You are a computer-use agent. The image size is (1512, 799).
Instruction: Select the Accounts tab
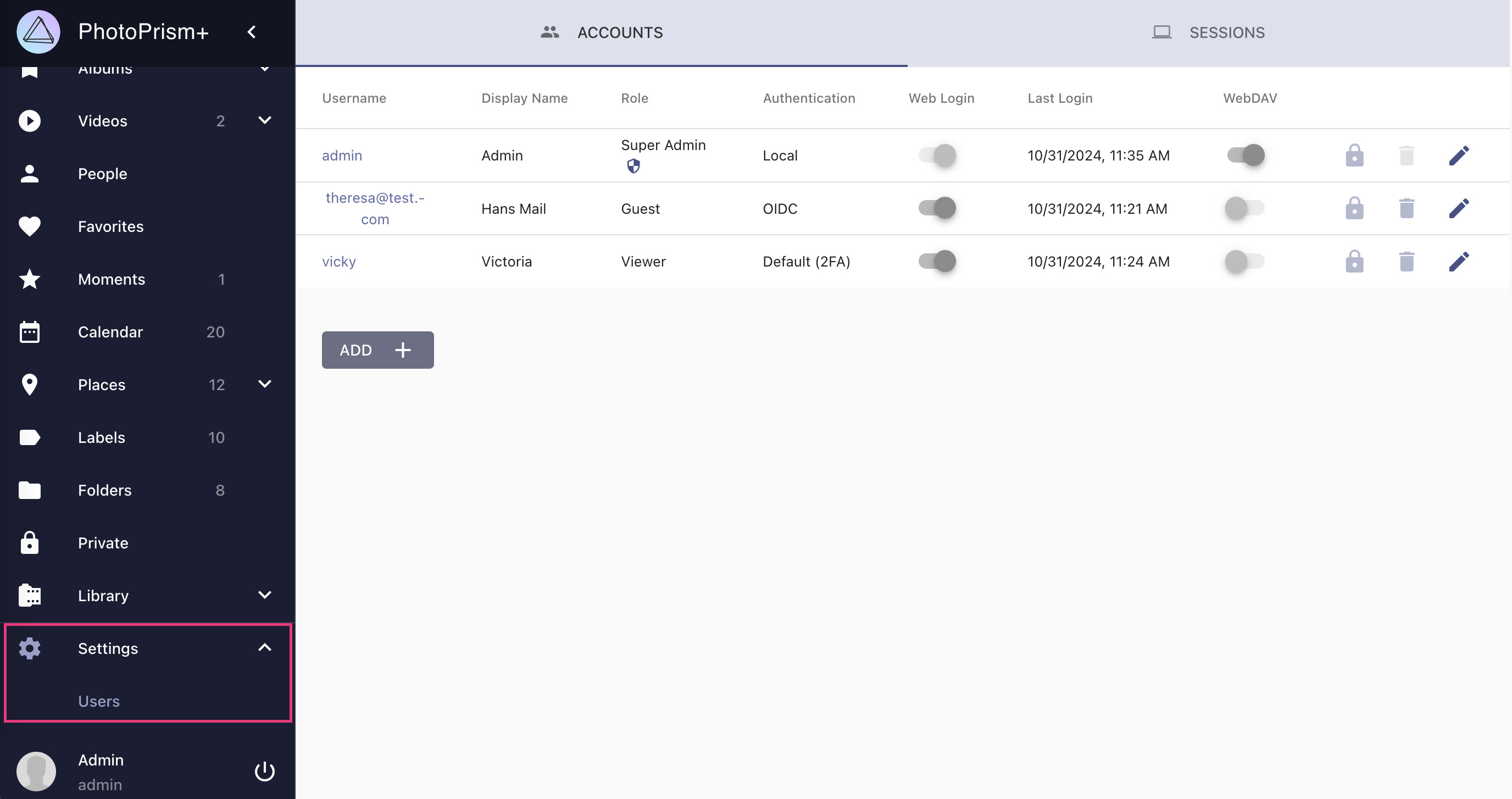(x=601, y=32)
